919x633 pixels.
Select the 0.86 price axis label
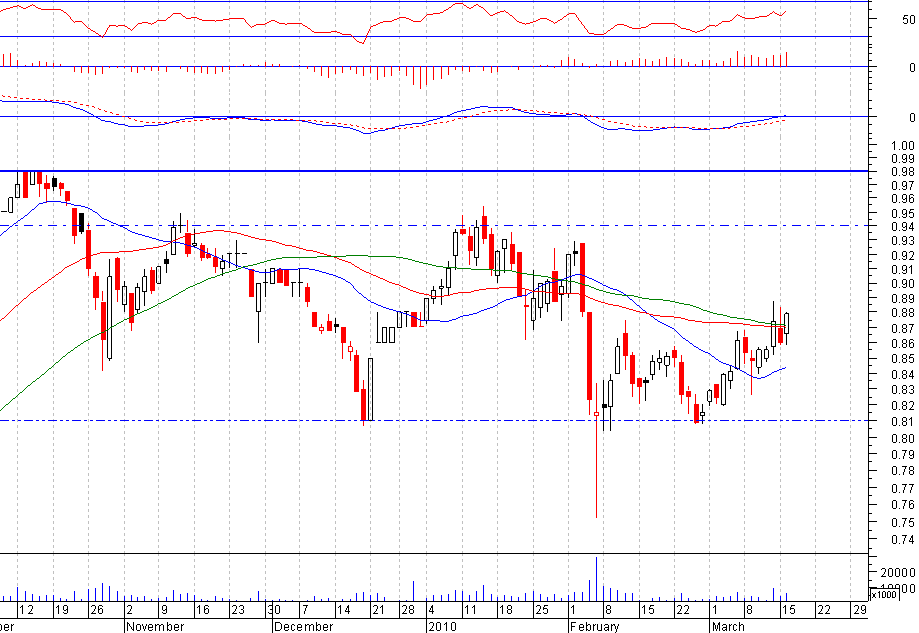[x=903, y=343]
